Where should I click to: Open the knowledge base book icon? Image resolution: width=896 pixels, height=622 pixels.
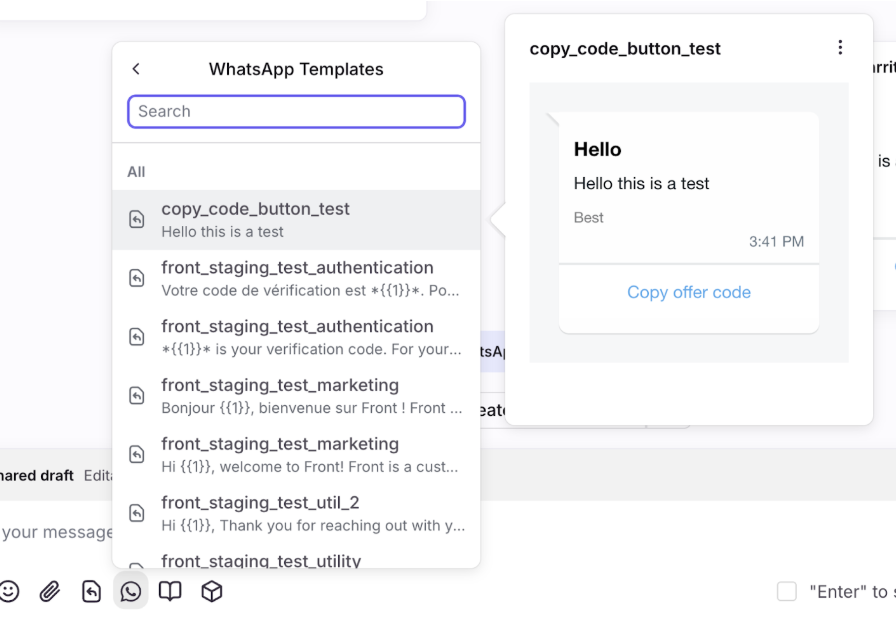tap(170, 591)
